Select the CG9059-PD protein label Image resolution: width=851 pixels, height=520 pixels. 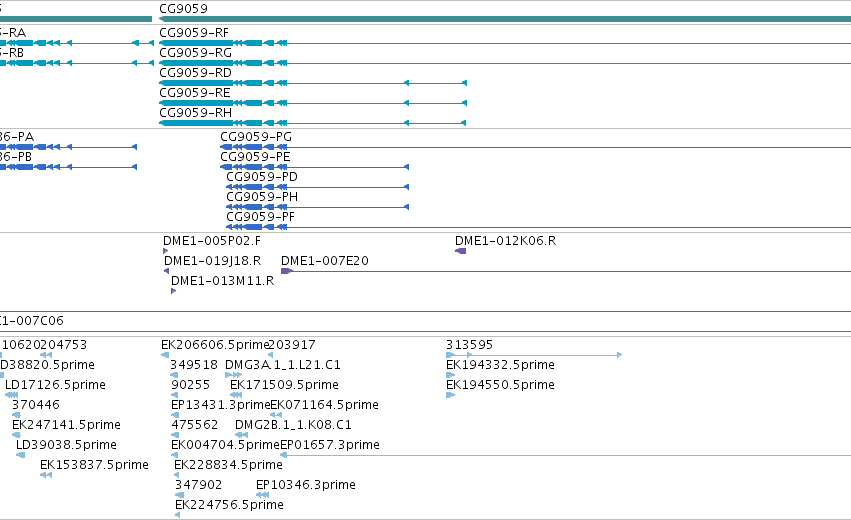(x=262, y=177)
